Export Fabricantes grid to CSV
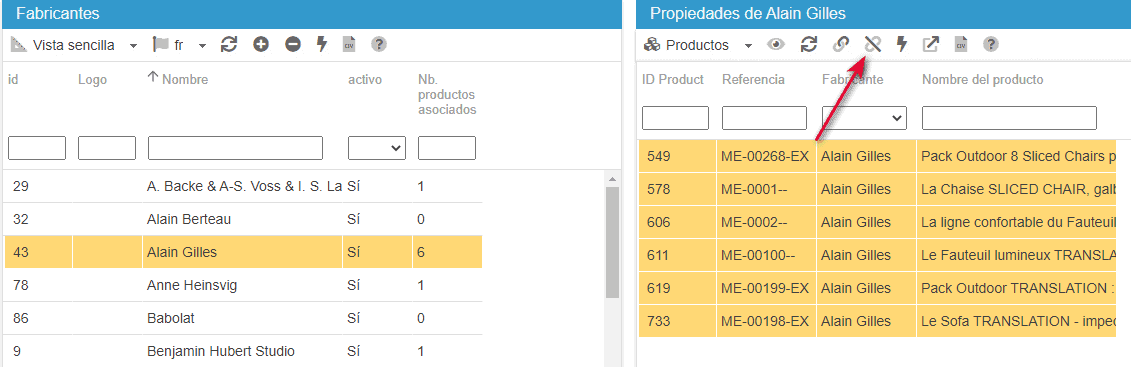Image resolution: width=1131 pixels, height=367 pixels. pos(349,45)
